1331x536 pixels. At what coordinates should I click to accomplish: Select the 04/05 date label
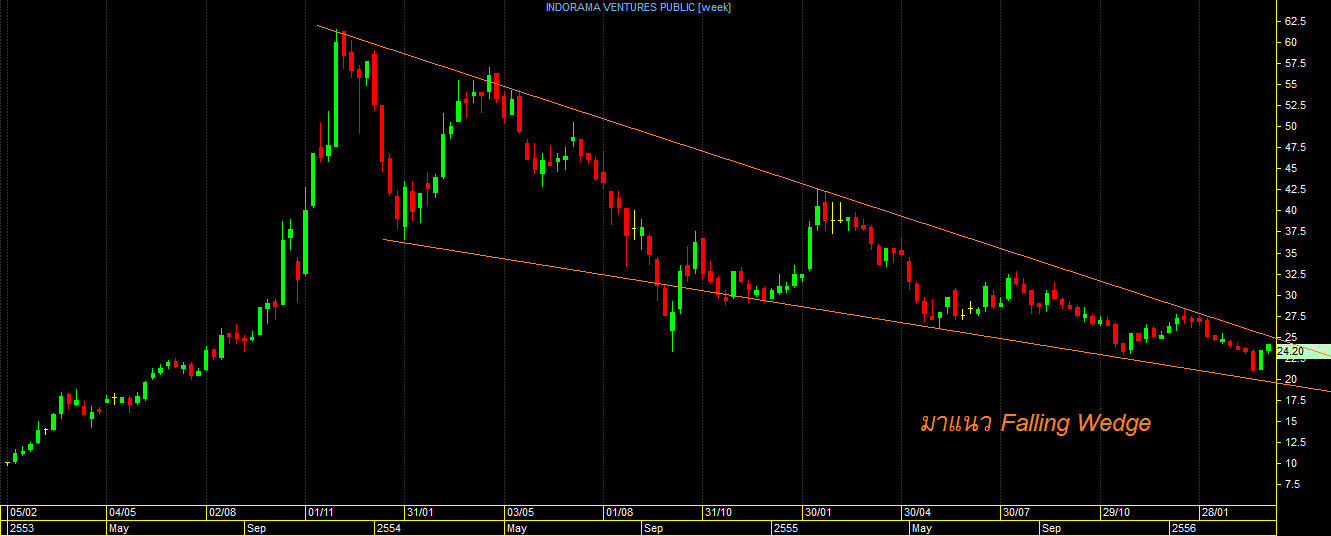coord(122,512)
